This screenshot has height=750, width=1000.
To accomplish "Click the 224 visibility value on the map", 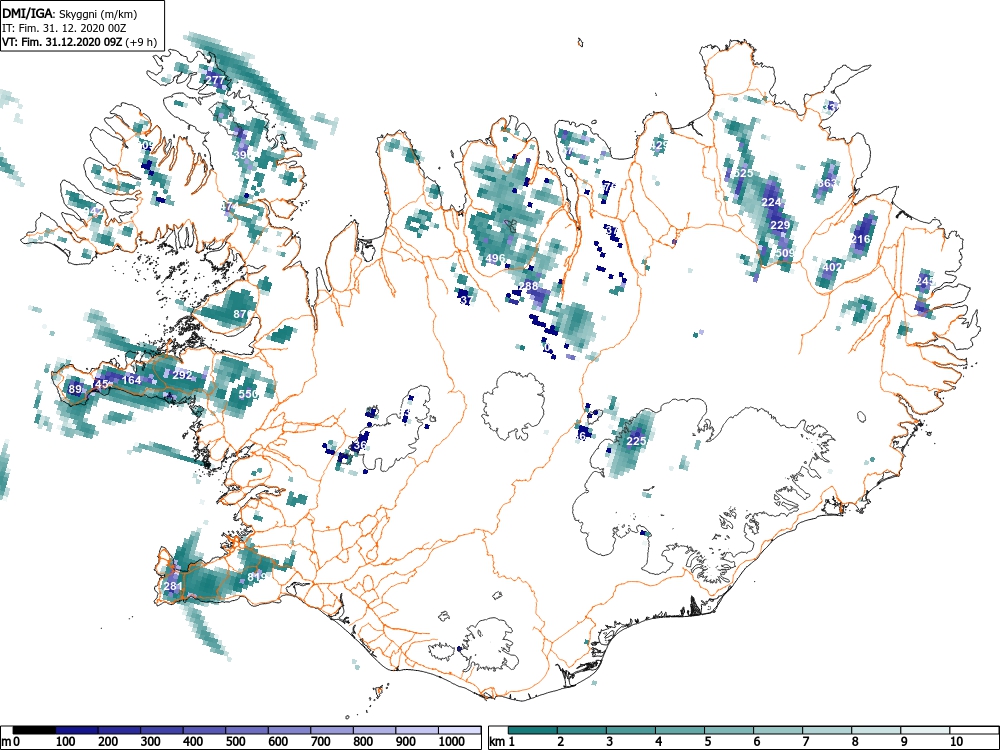I will (x=772, y=202).
